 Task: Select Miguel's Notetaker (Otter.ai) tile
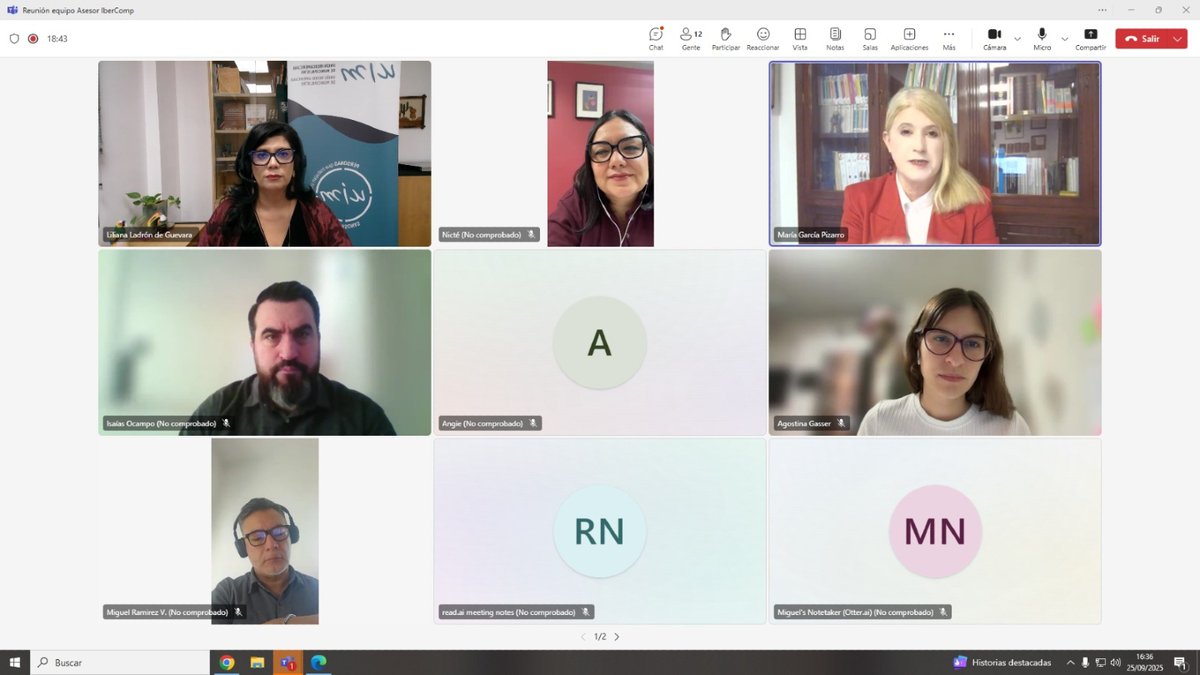click(x=935, y=531)
